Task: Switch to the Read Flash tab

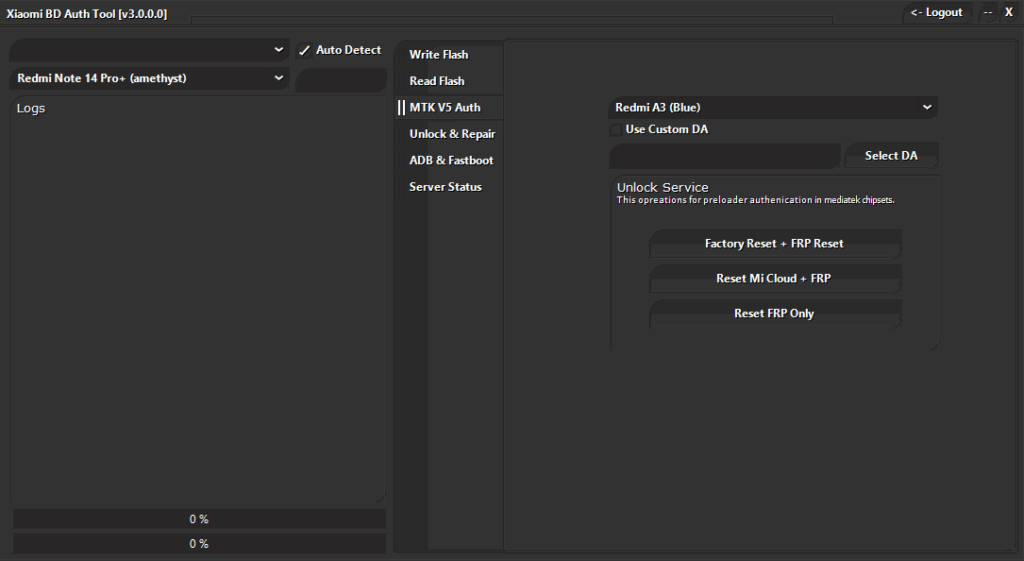Action: (437, 81)
